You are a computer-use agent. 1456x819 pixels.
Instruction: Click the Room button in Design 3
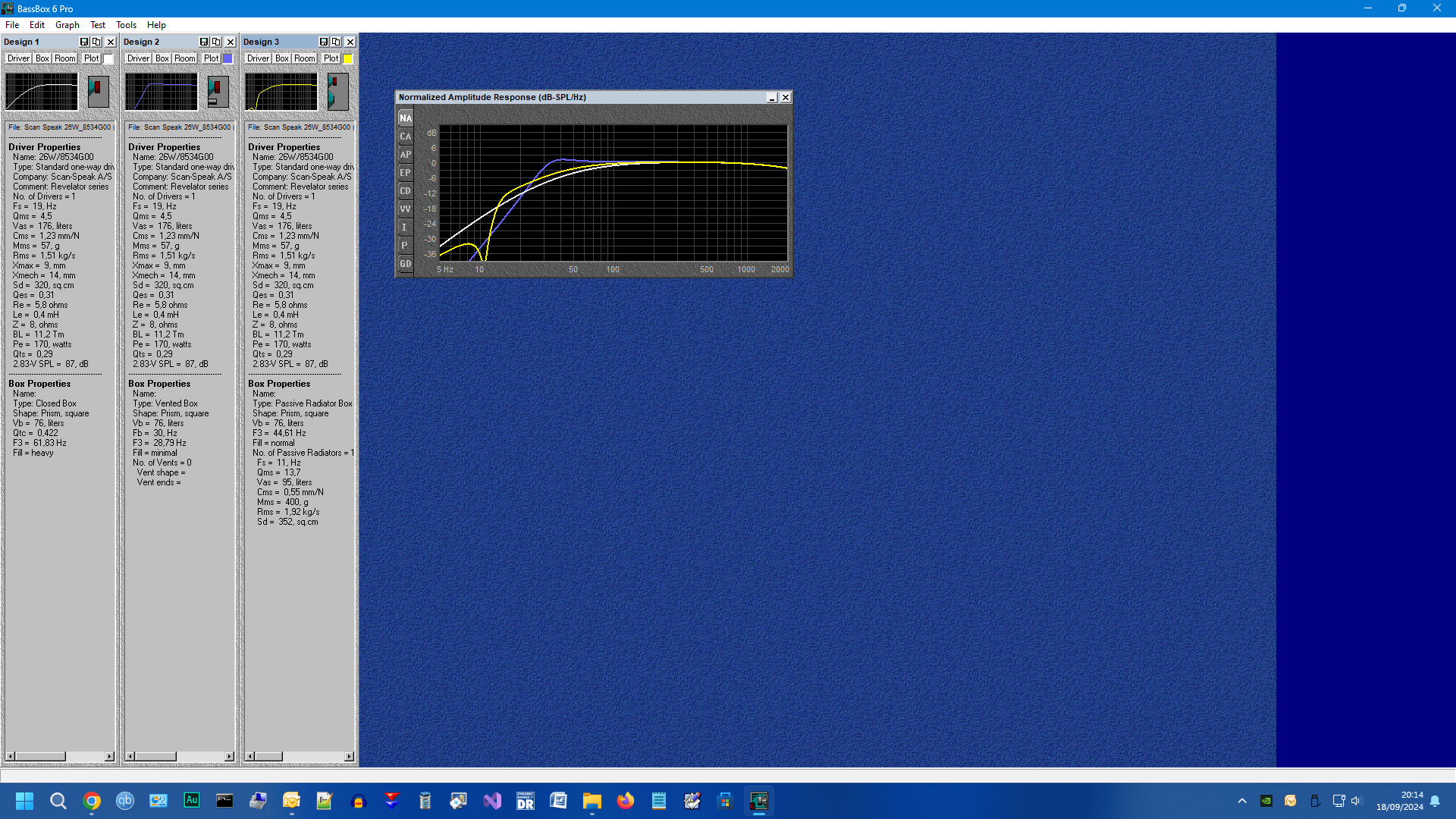[x=305, y=58]
